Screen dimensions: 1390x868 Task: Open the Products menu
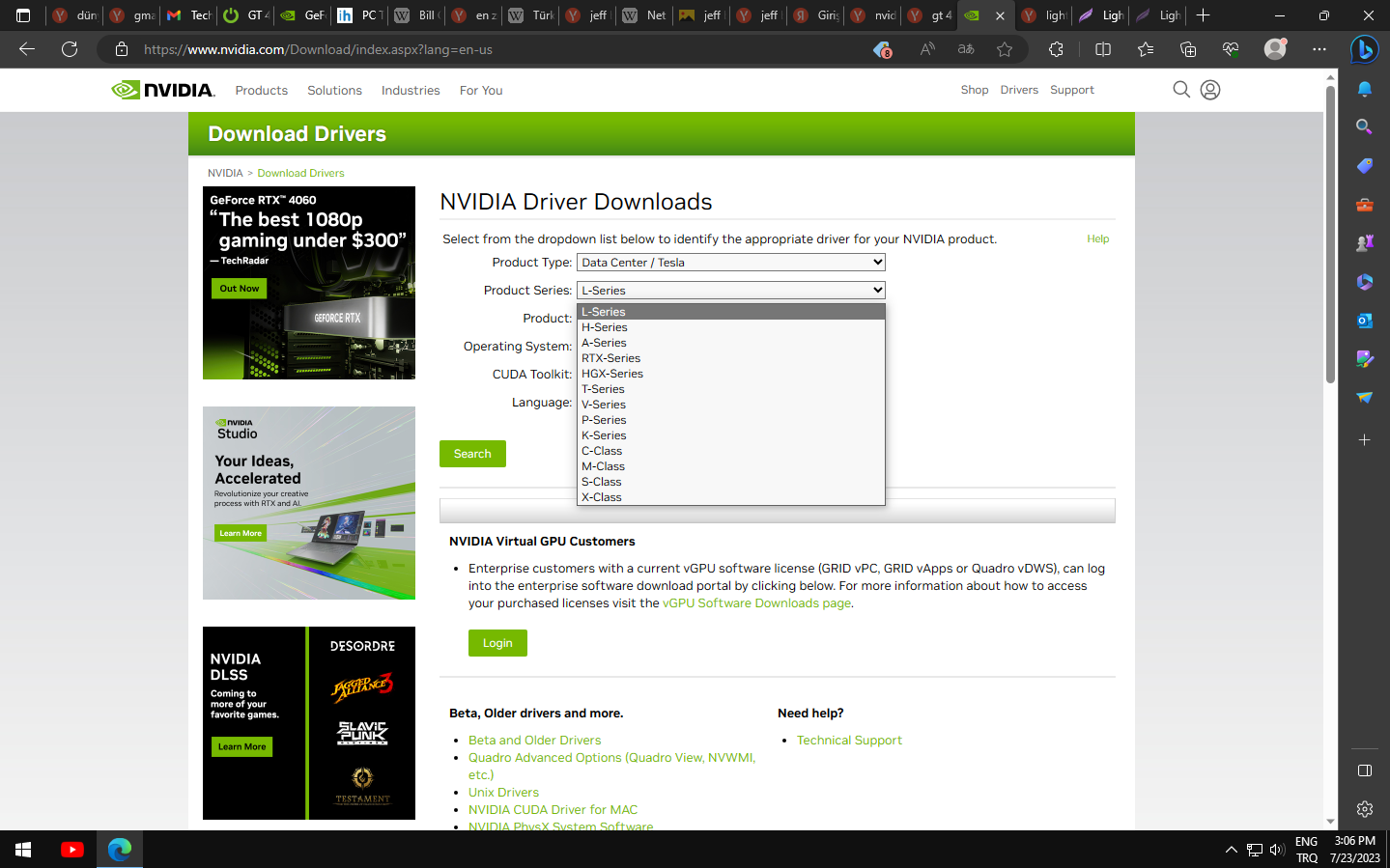261,90
